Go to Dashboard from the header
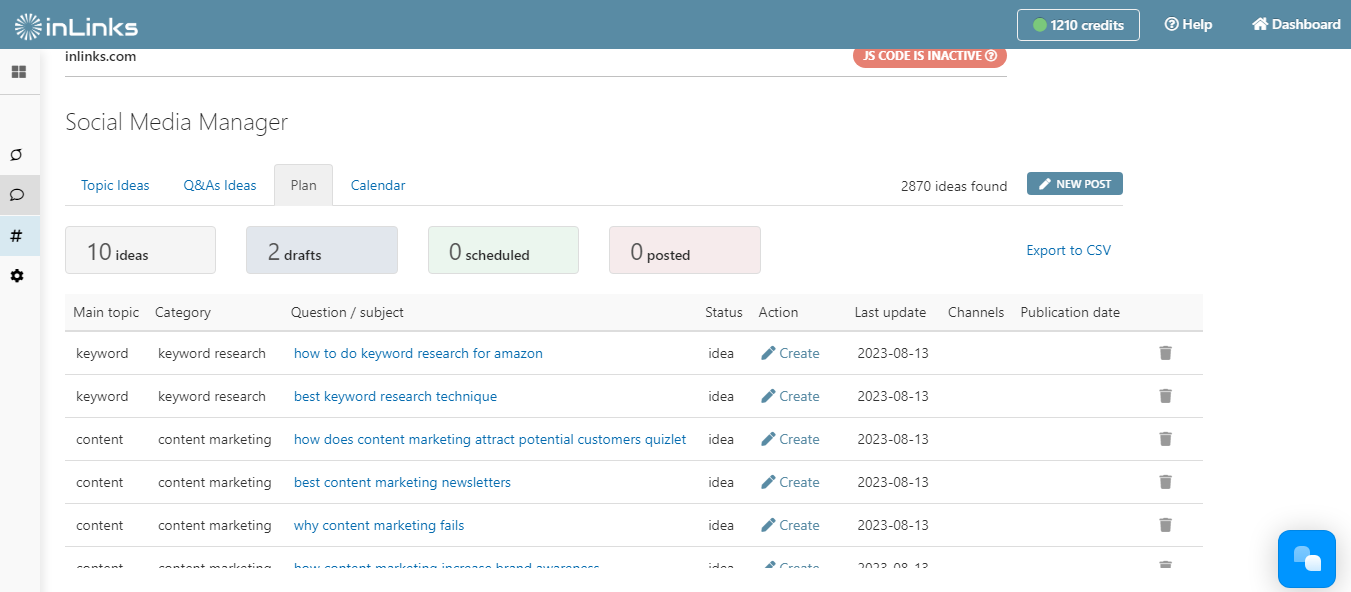This screenshot has height=592, width=1351. point(1296,25)
